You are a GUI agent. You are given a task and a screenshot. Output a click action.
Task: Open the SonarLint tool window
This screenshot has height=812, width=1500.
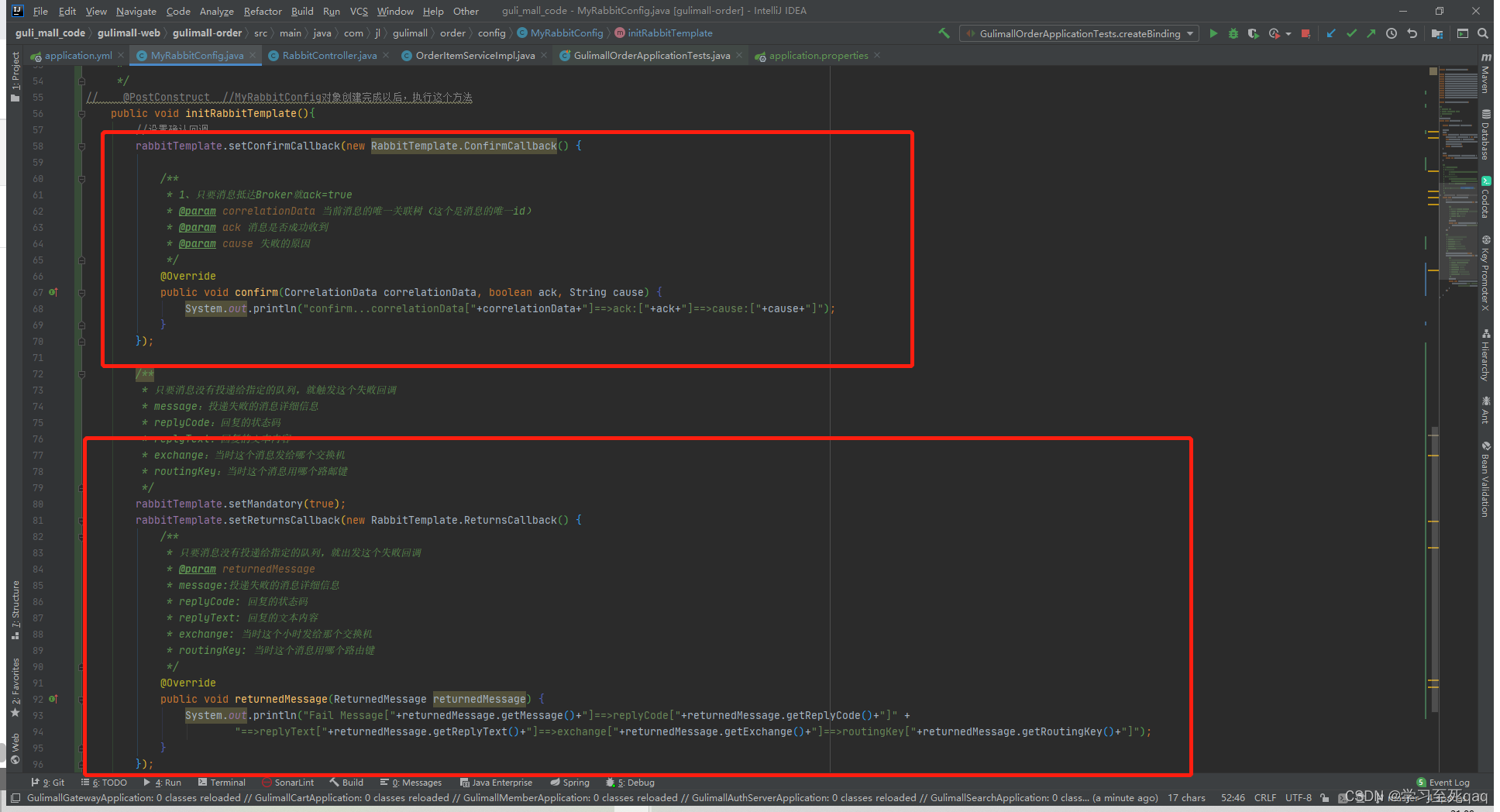click(287, 783)
